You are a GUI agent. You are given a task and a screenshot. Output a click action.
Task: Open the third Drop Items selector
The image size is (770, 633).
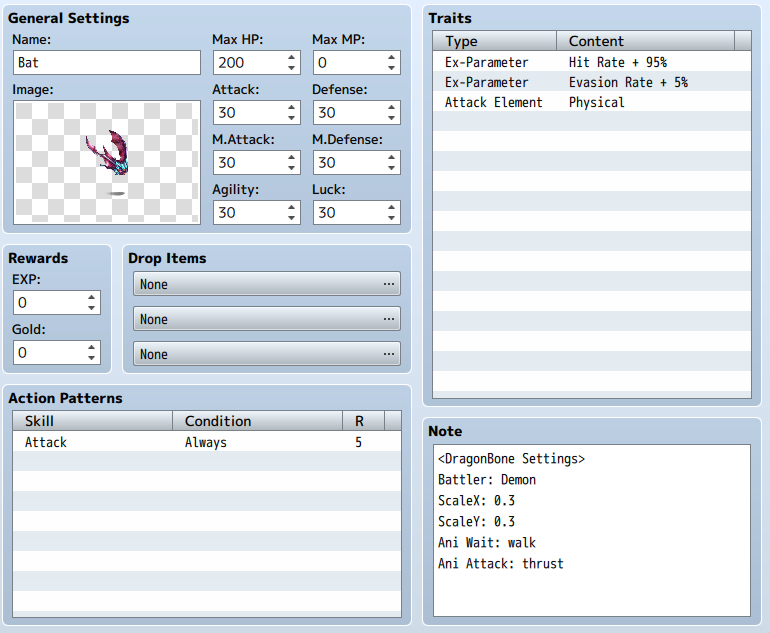pyautogui.click(x=267, y=354)
